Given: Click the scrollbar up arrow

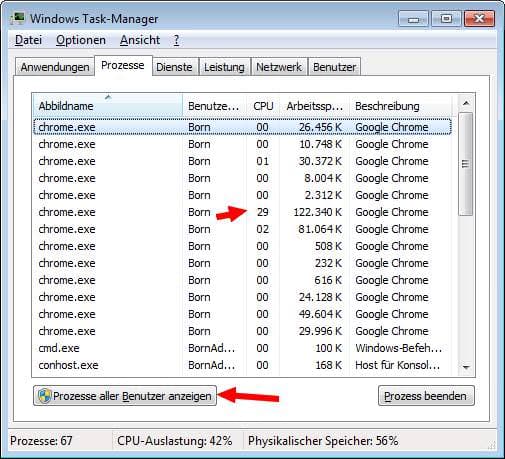Looking at the screenshot, I should pos(466,103).
